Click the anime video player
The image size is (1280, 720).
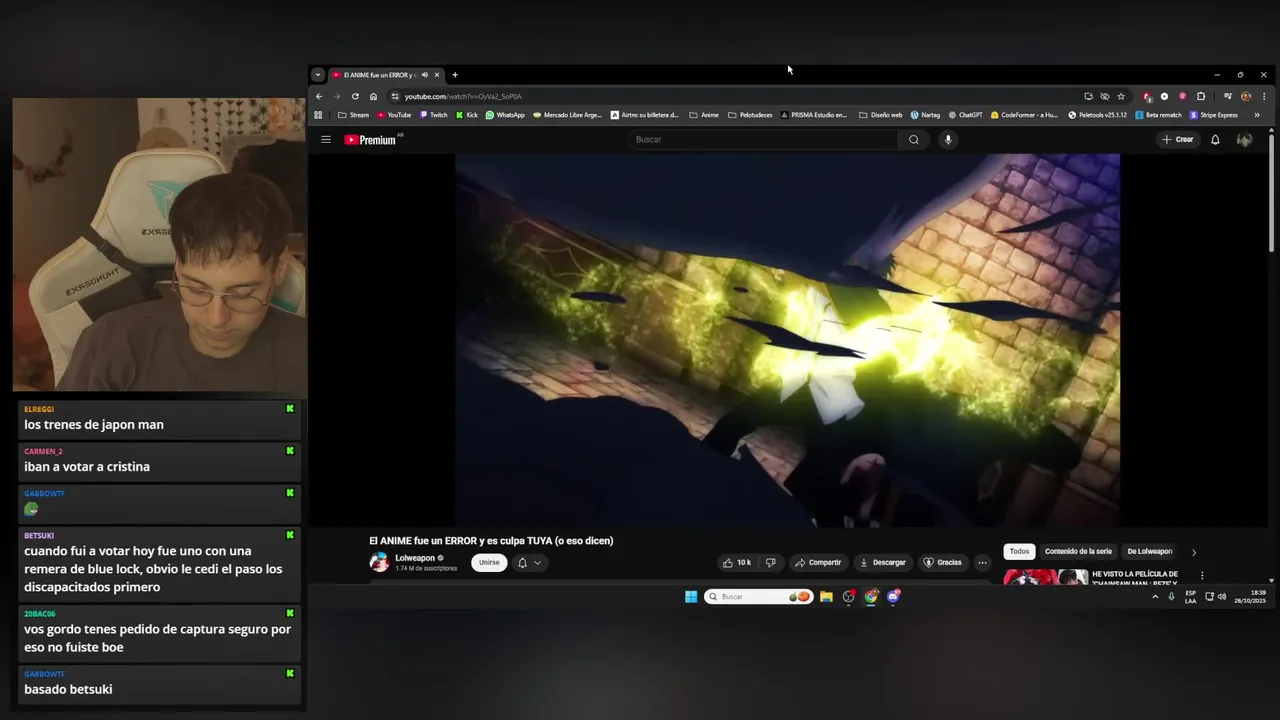coord(788,340)
